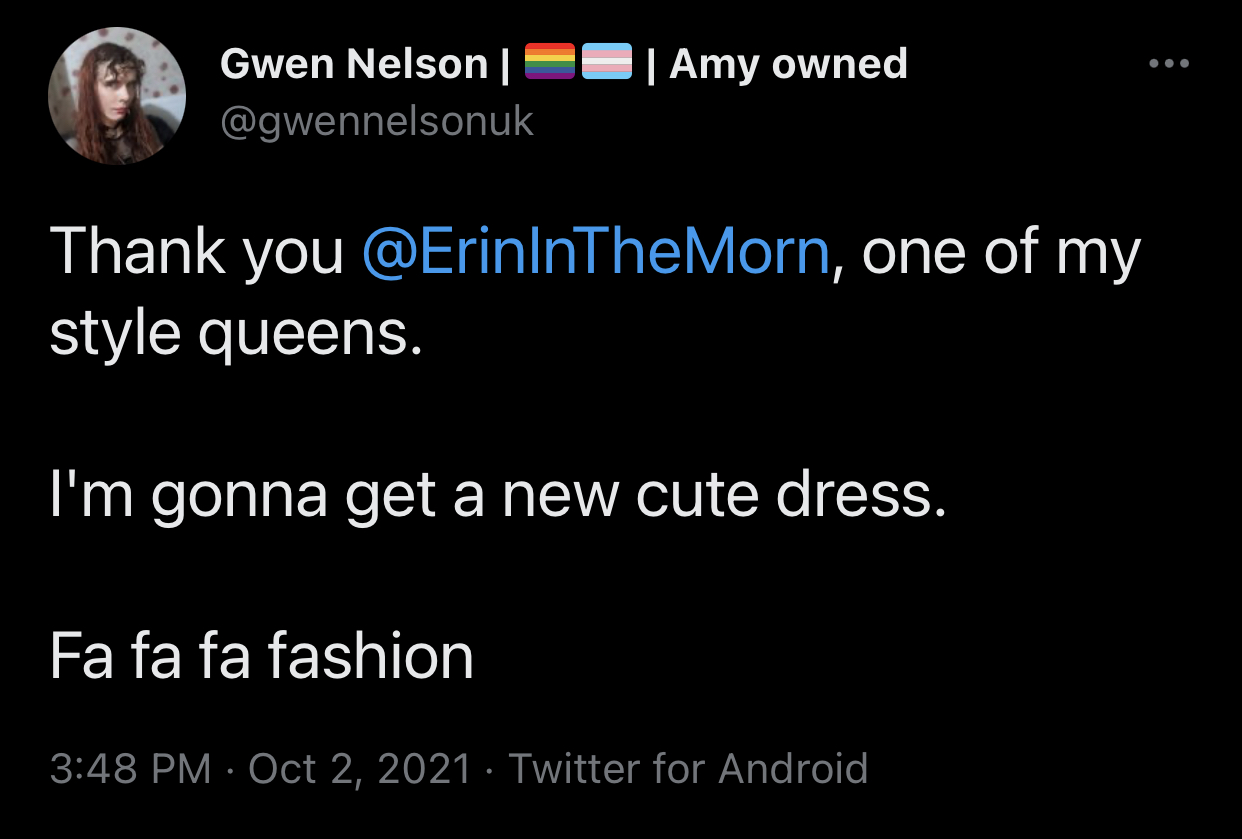Click the word "fashion" in the tweet
The height and width of the screenshot is (839, 1242).
(x=370, y=657)
